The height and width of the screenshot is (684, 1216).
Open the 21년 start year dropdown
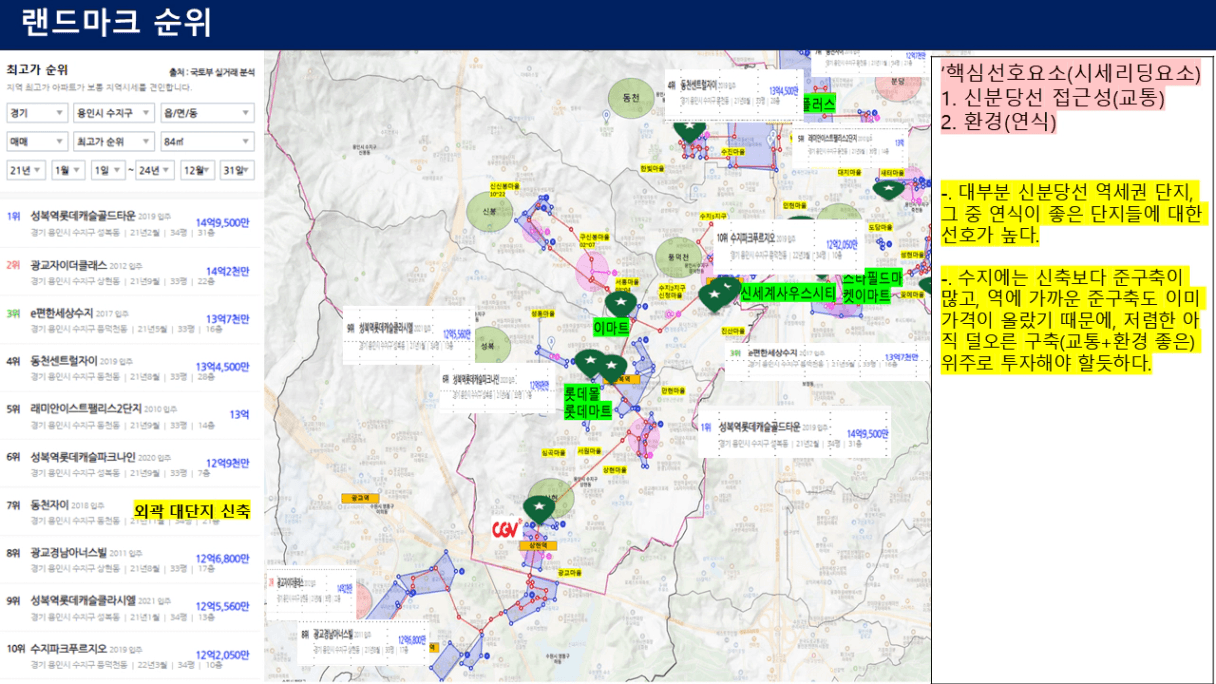click(x=25, y=169)
